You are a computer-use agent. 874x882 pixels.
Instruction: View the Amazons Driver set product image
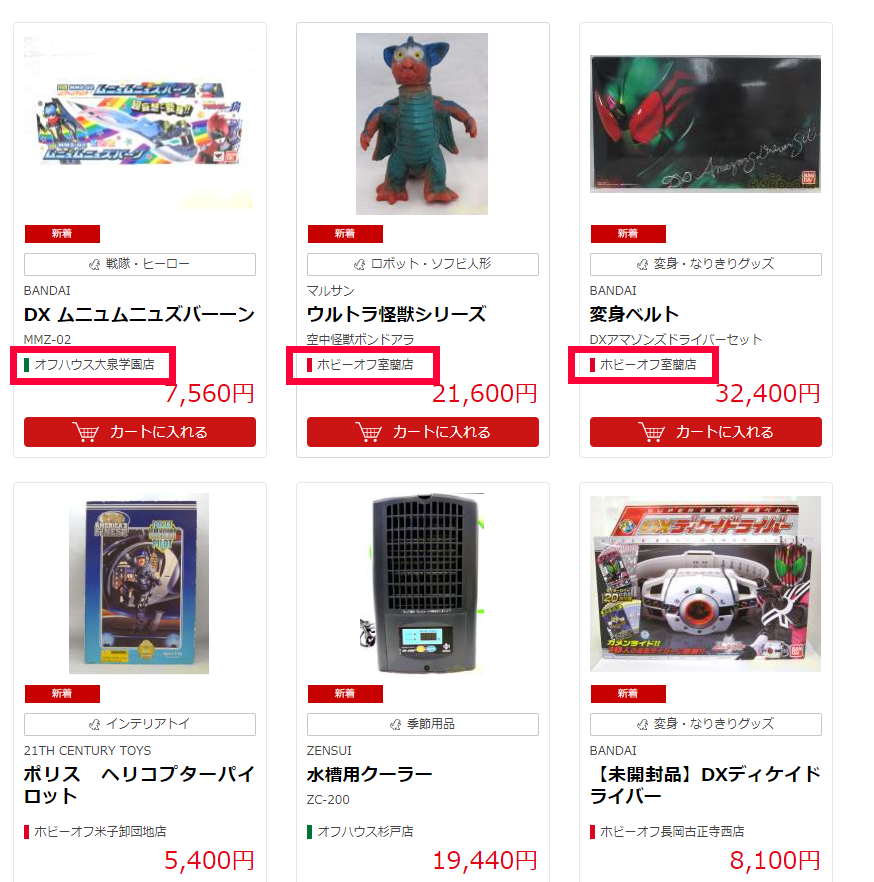705,124
